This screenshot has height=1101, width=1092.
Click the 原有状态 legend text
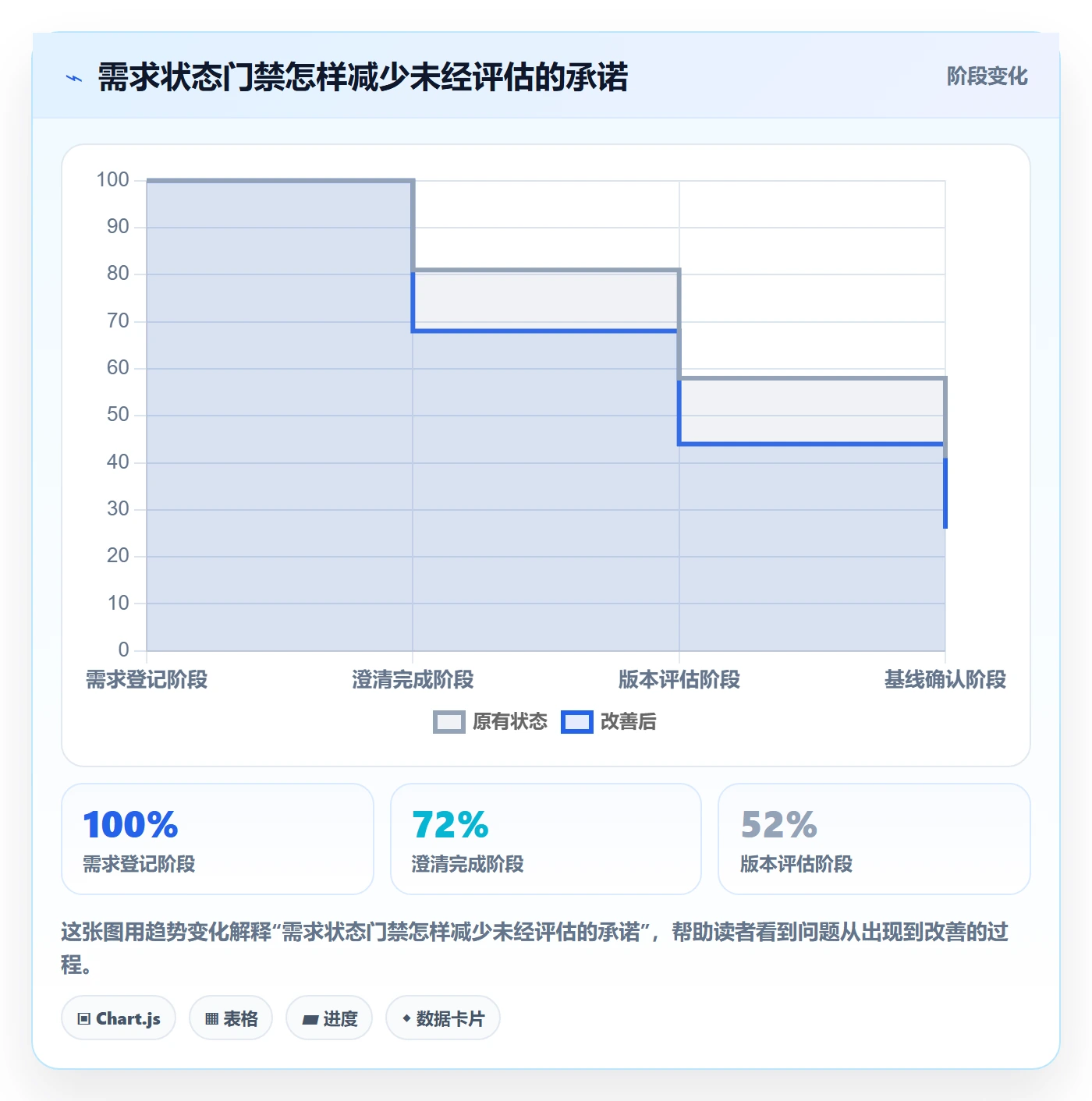(510, 722)
